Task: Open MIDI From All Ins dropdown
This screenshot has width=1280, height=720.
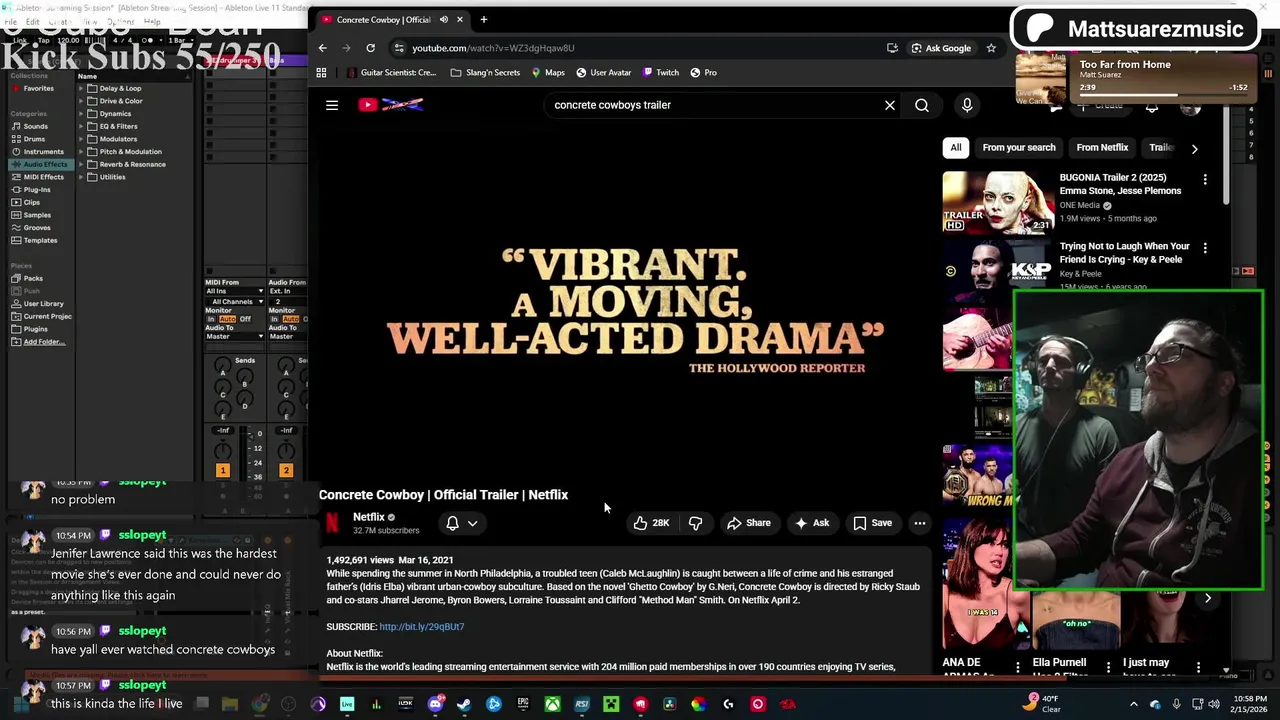Action: [x=235, y=291]
